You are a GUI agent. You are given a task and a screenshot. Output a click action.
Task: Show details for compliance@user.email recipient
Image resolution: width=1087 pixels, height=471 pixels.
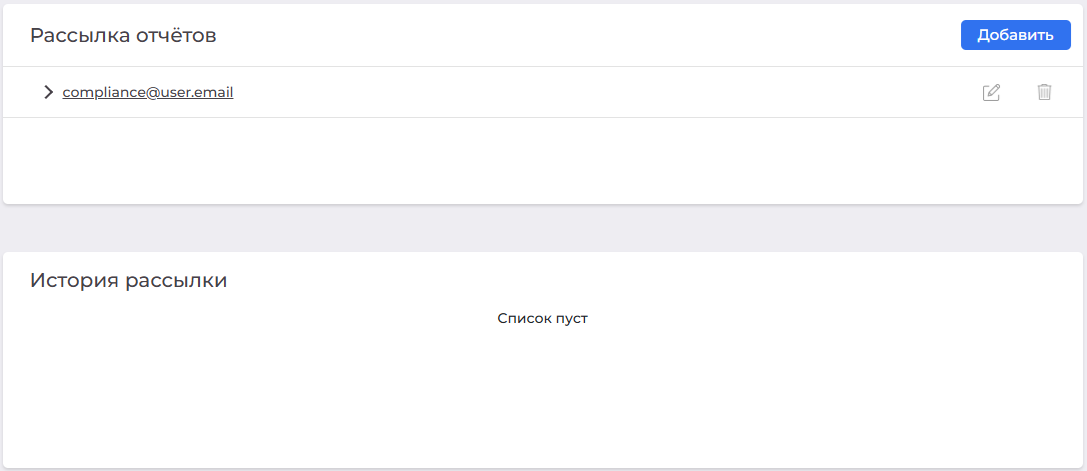pyautogui.click(x=48, y=92)
